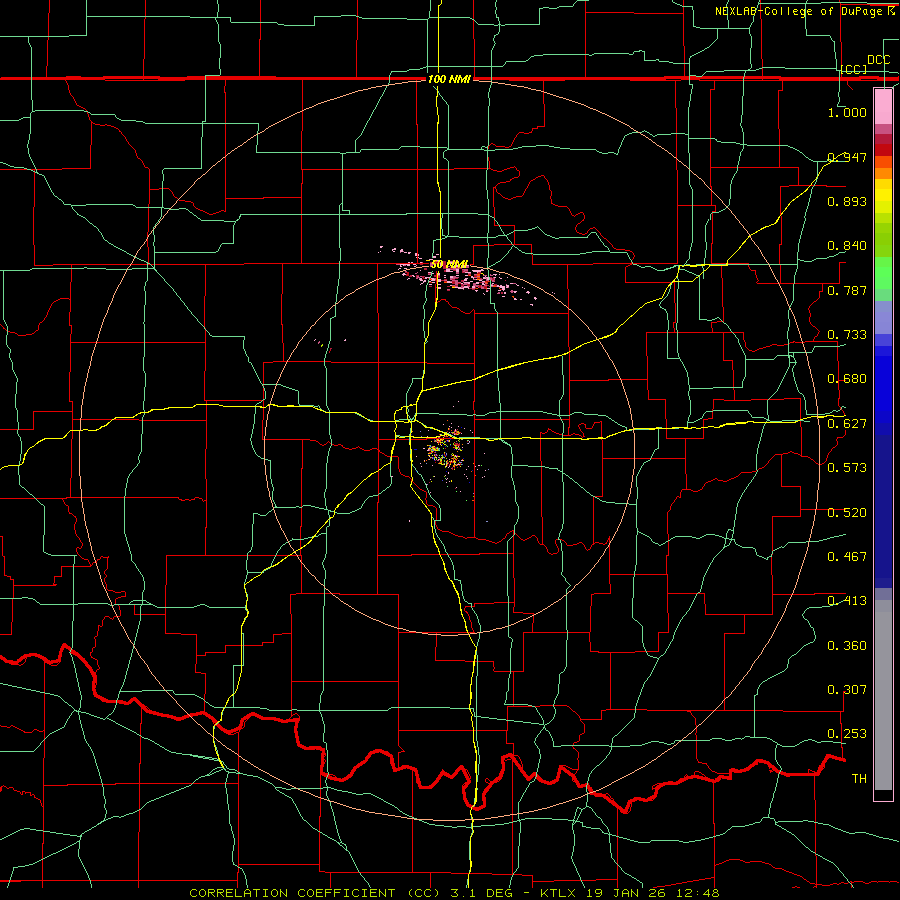The image size is (900, 900).
Task: Select the 0.573 scale value
Action: [847, 468]
